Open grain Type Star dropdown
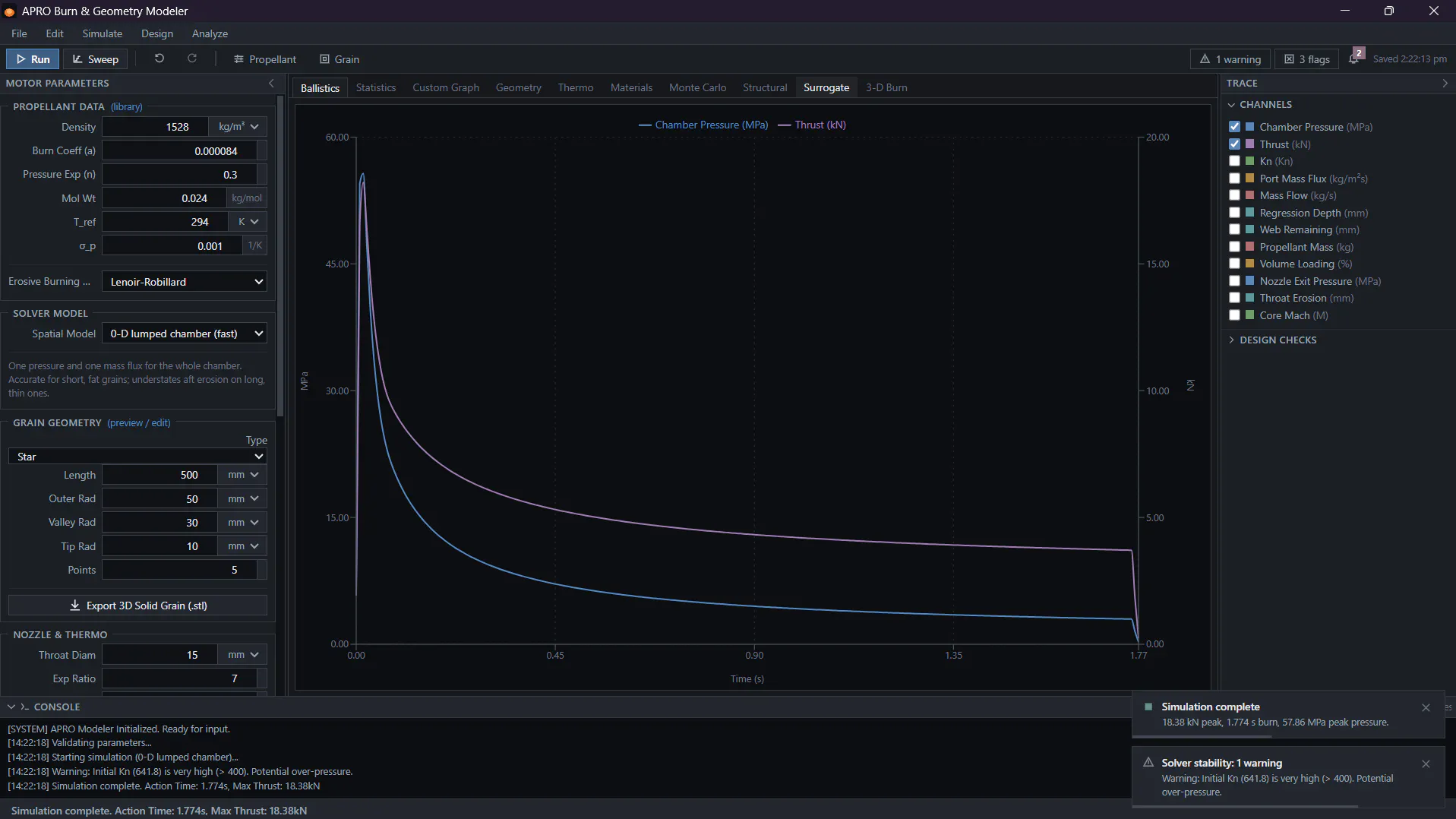Image resolution: width=1456 pixels, height=819 pixels. pos(137,457)
